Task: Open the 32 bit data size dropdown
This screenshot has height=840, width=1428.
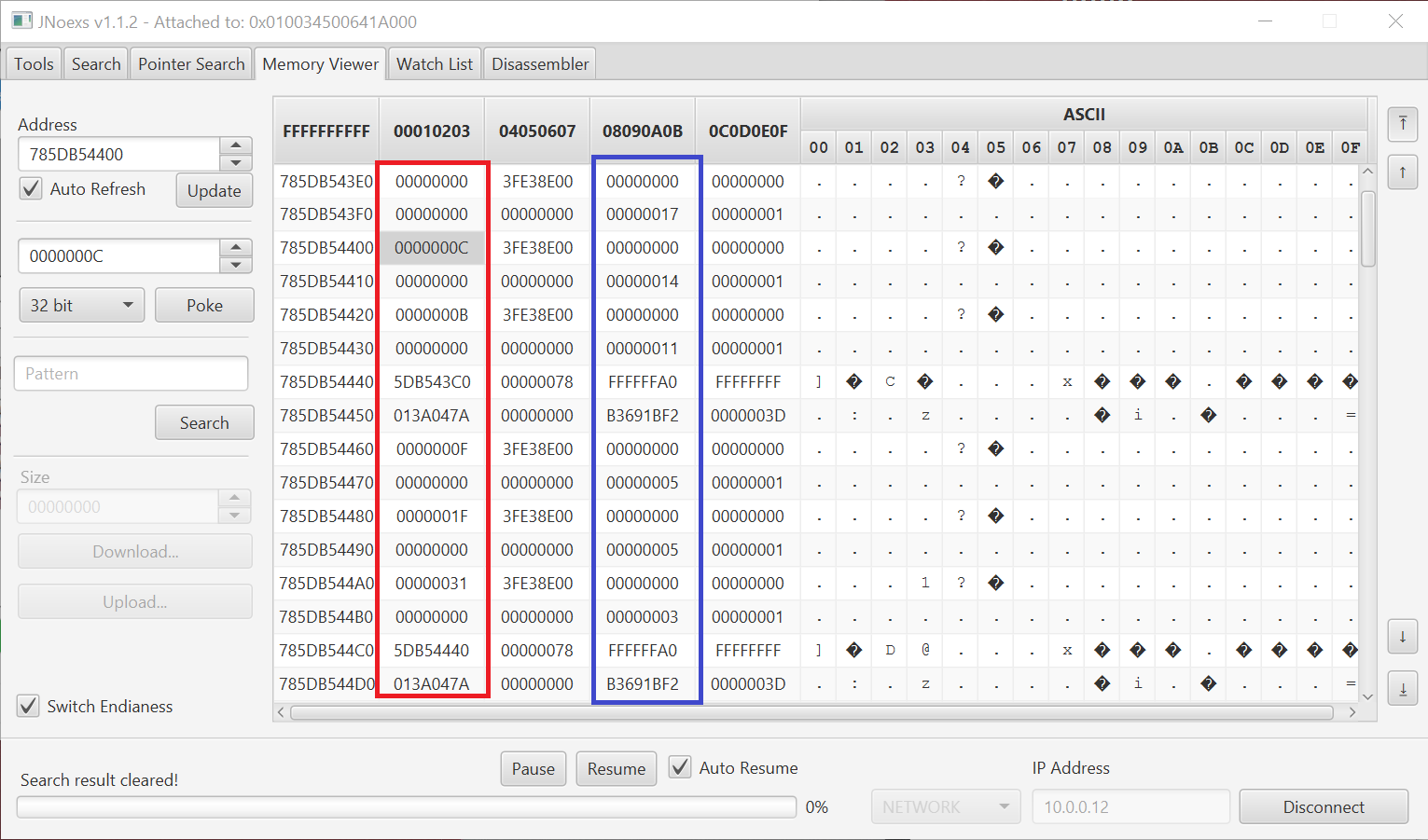Action: click(82, 305)
